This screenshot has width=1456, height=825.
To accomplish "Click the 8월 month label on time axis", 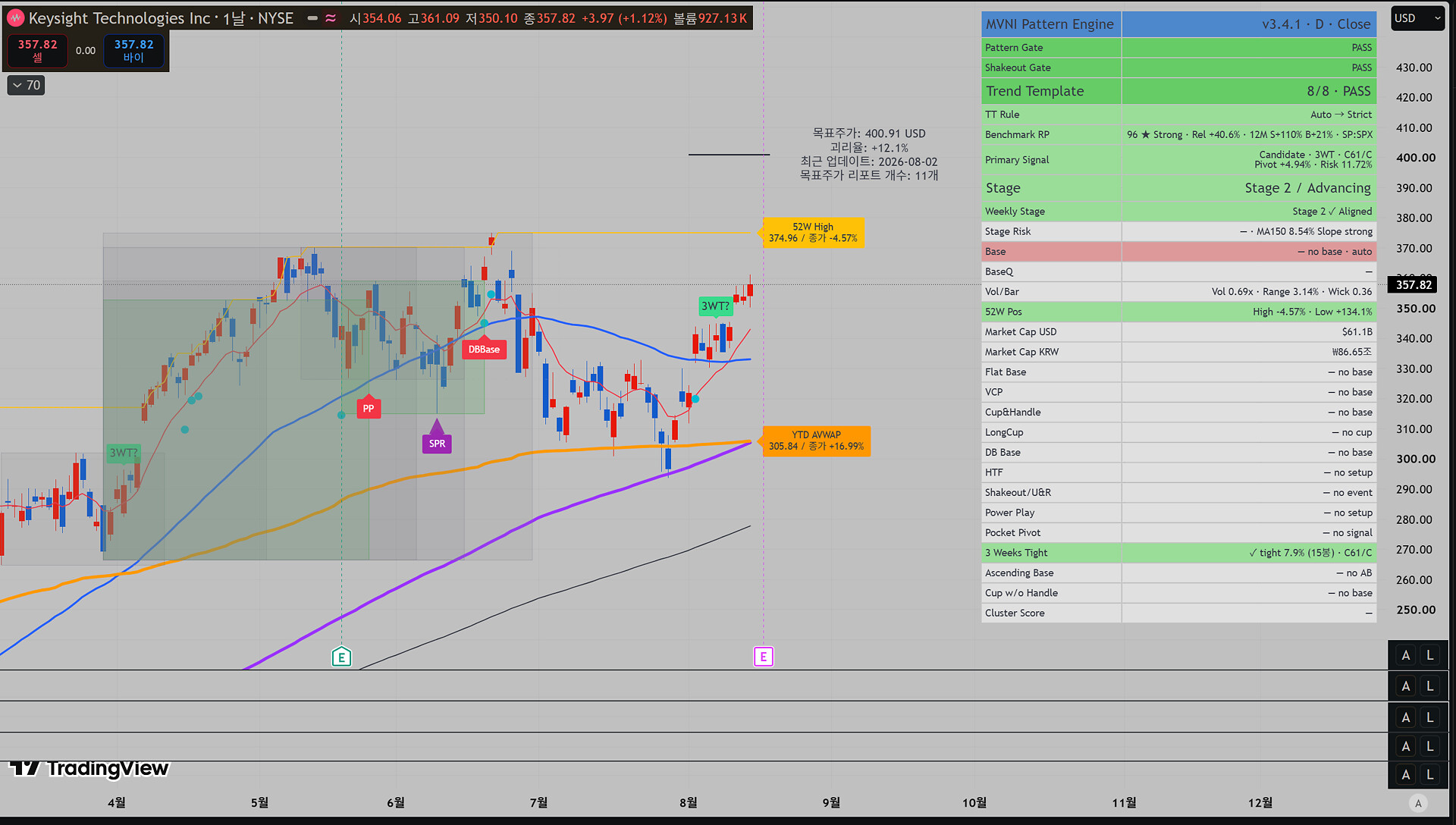I will pos(688,802).
